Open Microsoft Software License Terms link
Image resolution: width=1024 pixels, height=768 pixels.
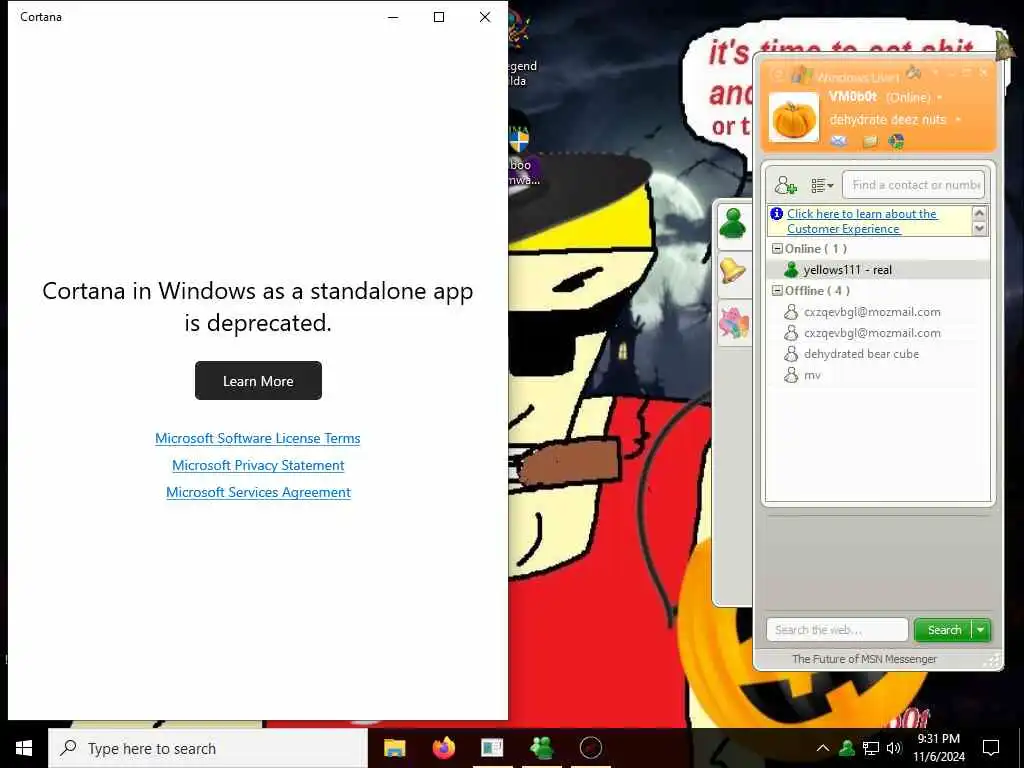click(x=257, y=439)
